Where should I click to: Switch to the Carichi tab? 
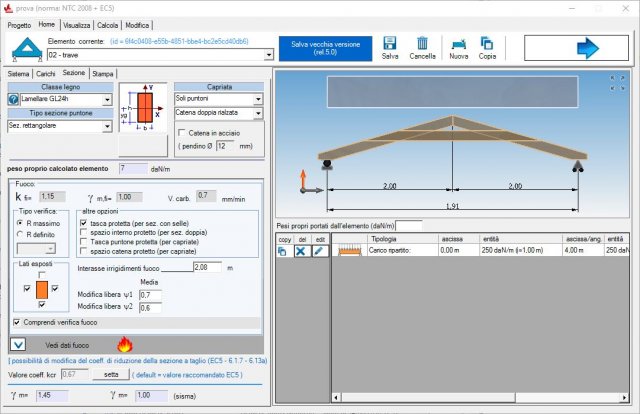click(45, 74)
